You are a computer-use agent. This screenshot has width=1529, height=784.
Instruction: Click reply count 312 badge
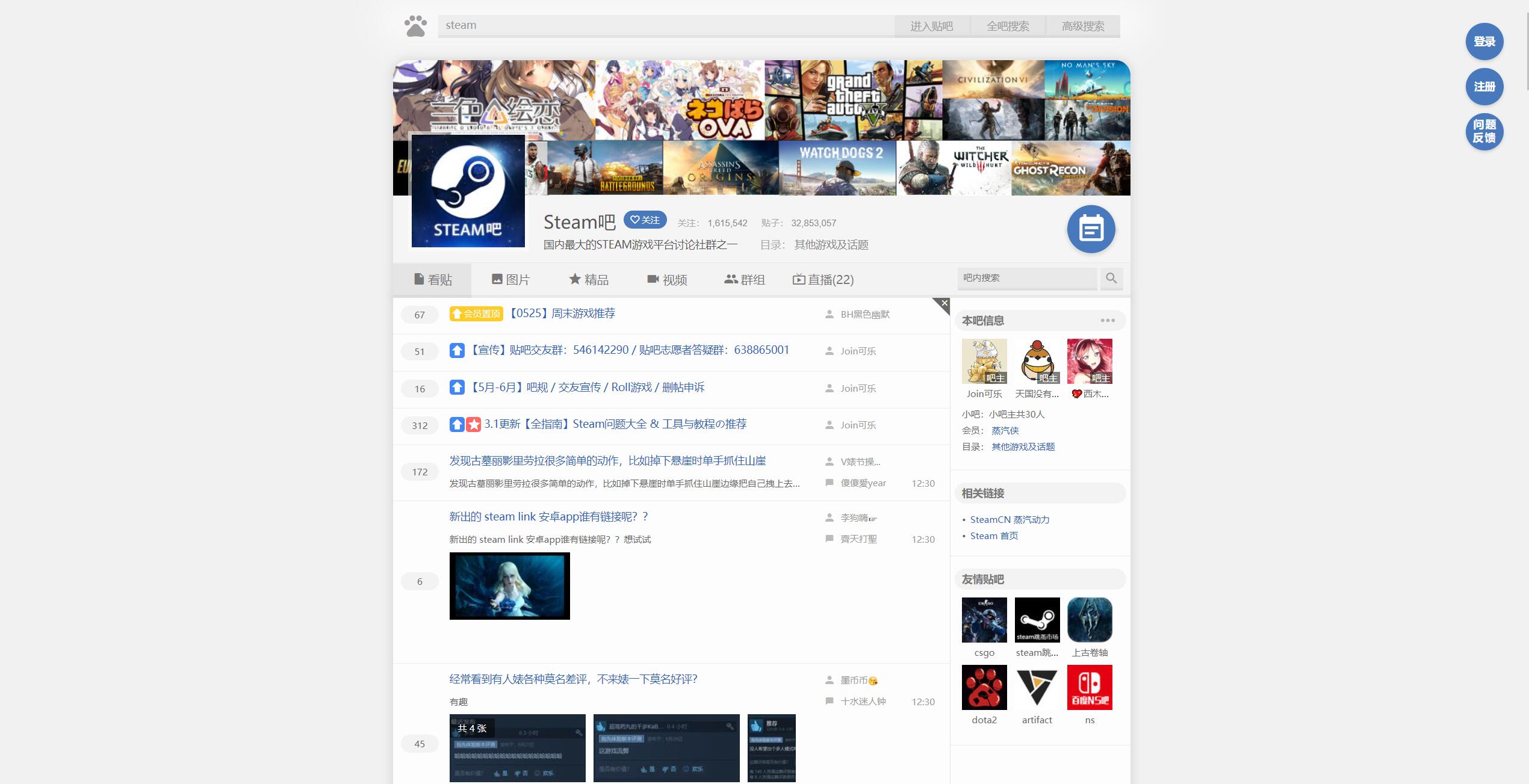[x=420, y=426]
